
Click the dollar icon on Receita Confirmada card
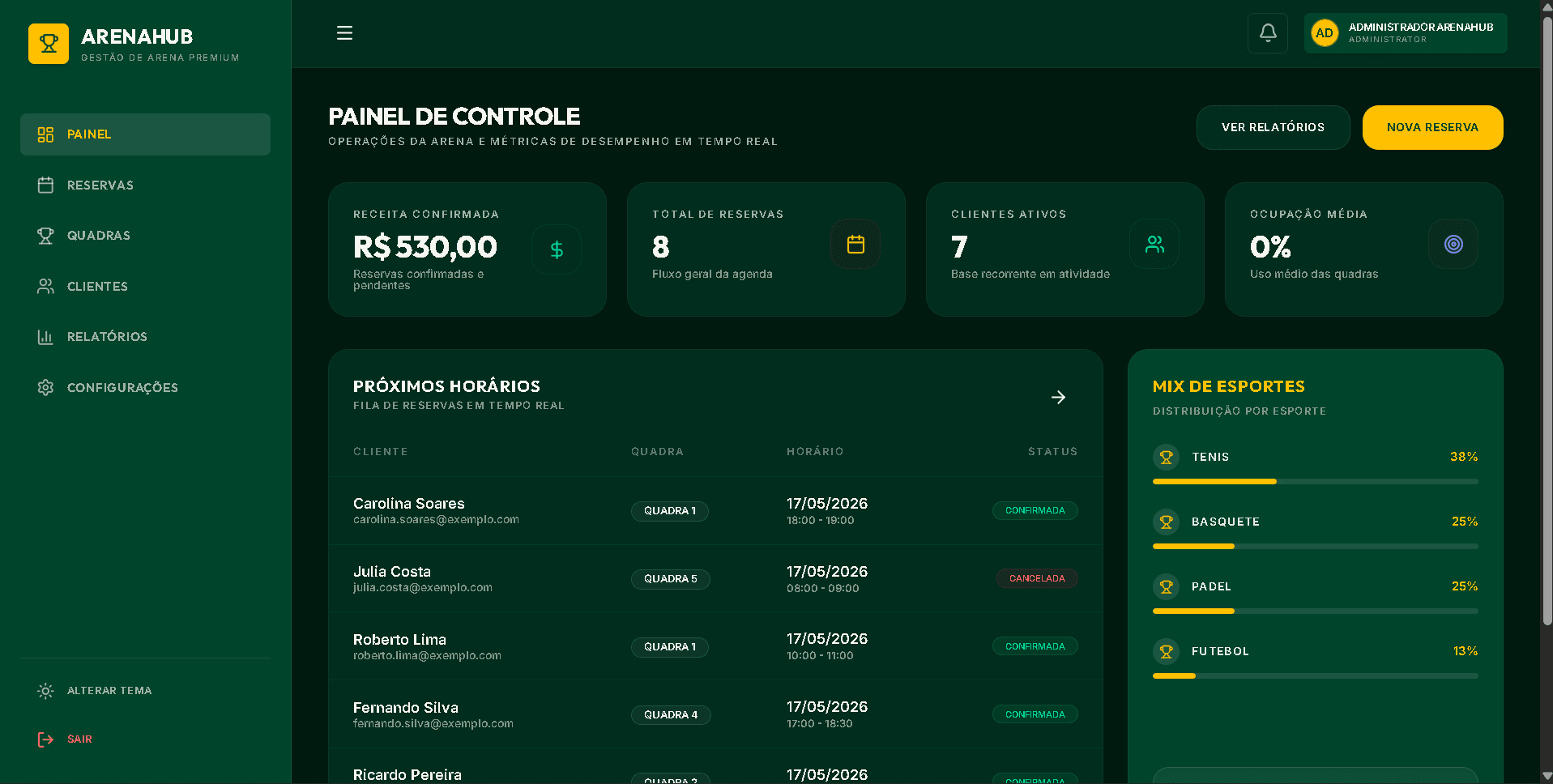557,249
